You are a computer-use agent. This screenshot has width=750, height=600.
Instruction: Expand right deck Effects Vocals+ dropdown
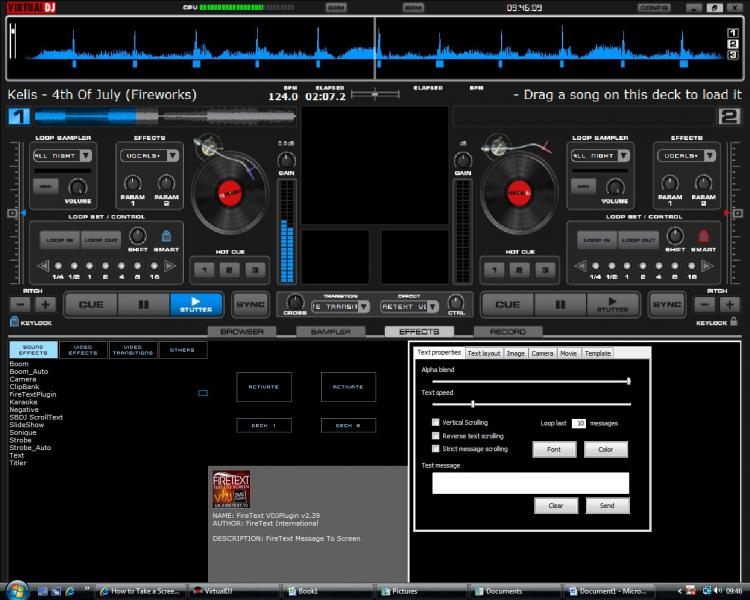[711, 156]
